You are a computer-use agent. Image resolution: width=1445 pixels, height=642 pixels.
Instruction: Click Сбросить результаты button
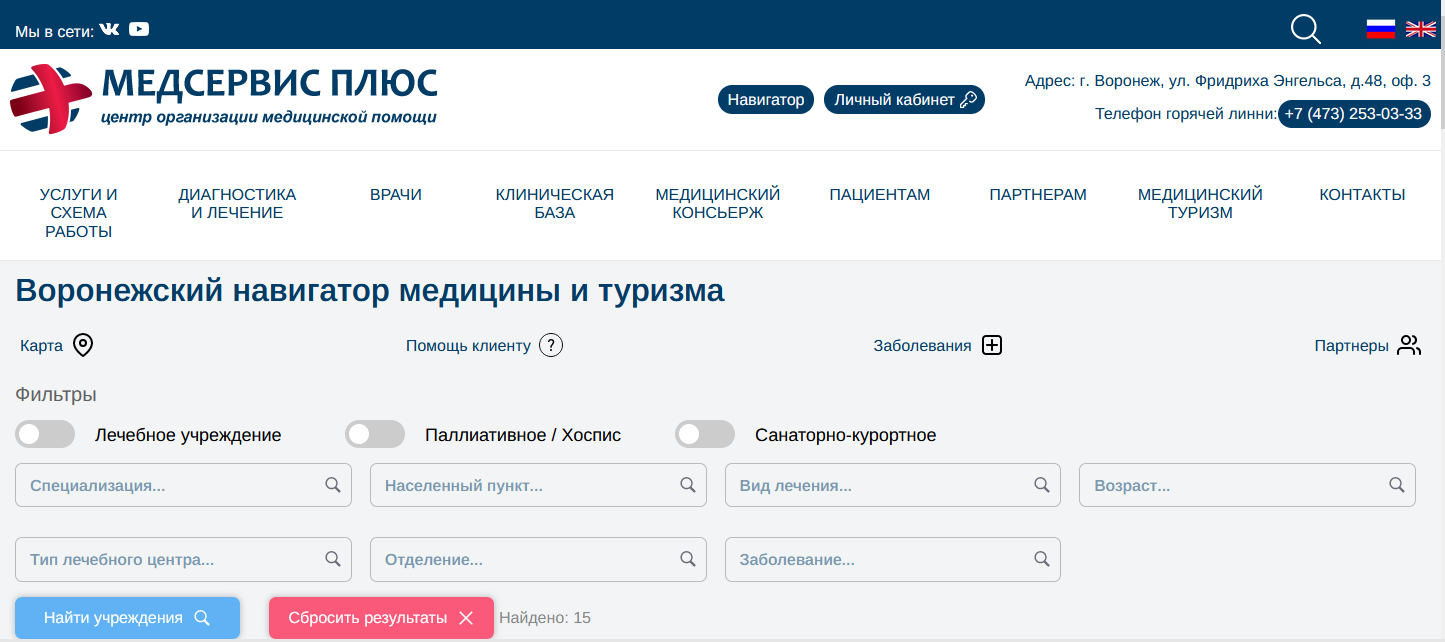[381, 618]
